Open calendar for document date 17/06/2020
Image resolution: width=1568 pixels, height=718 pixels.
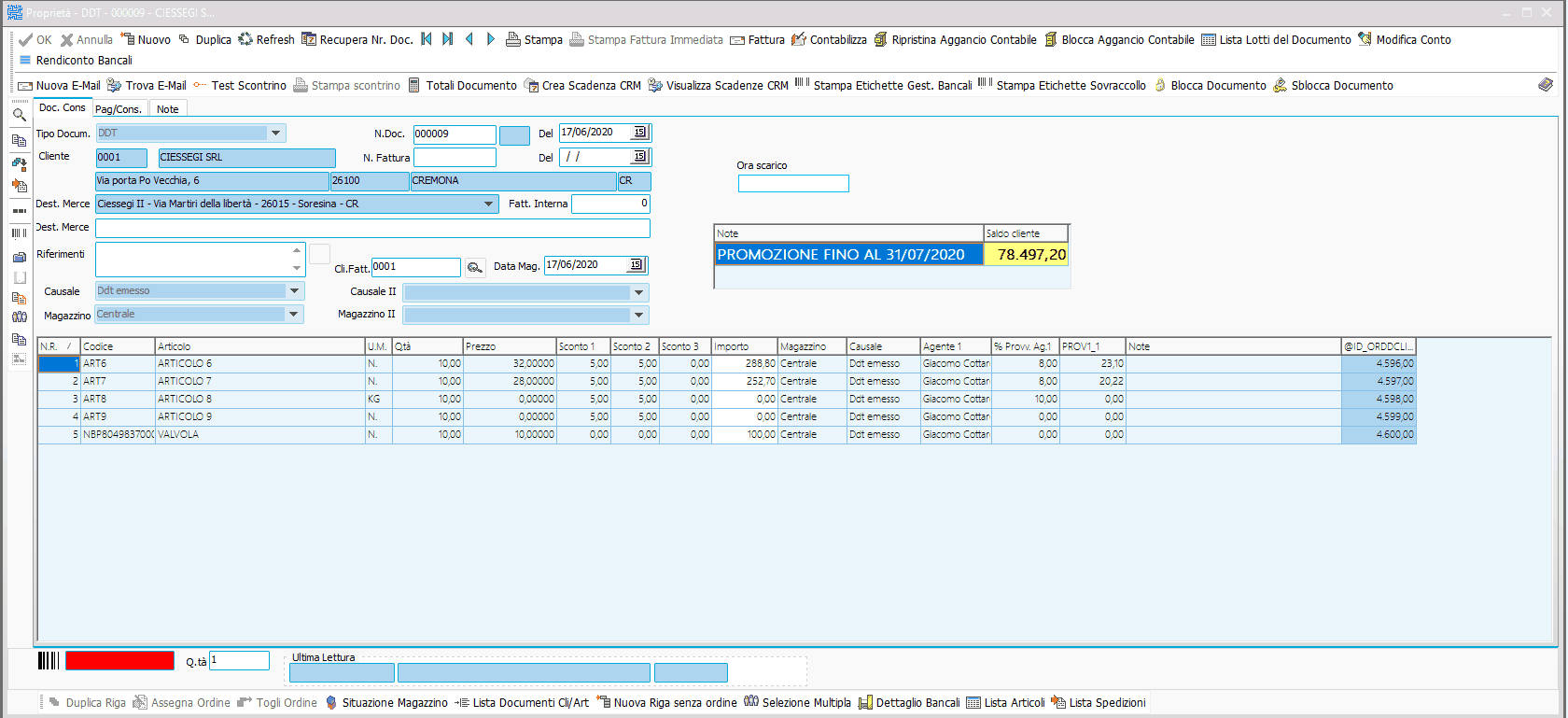click(x=639, y=133)
